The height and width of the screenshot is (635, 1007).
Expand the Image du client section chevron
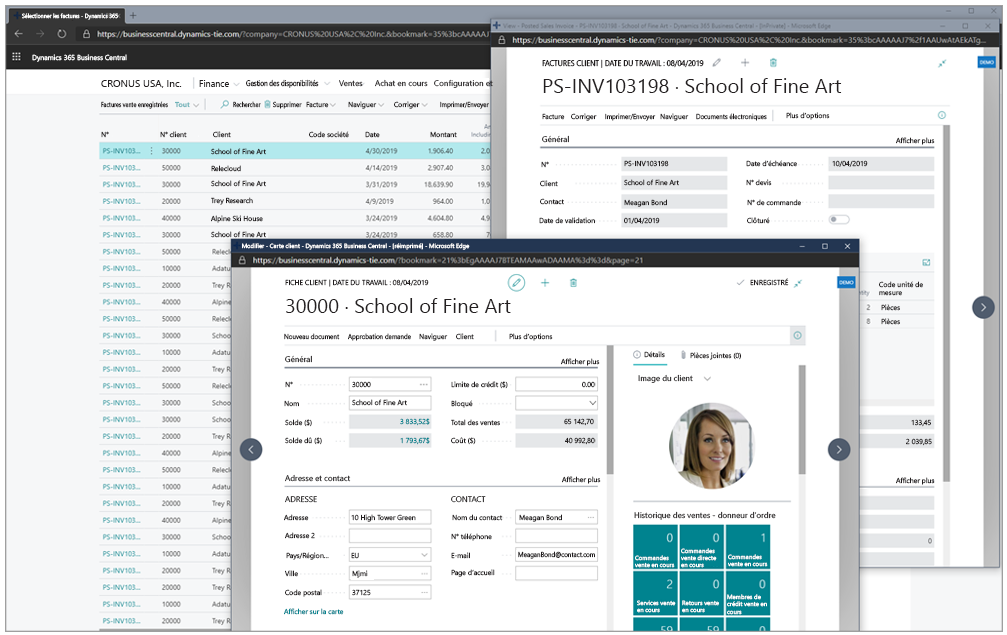pyautogui.click(x=707, y=379)
